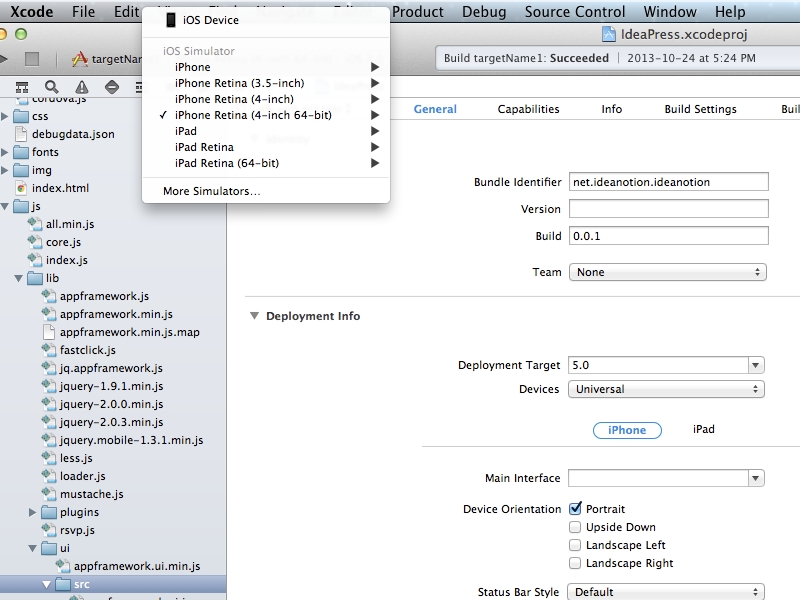The height and width of the screenshot is (600, 800).
Task: Click the fonts folder icon
Action: click(x=21, y=152)
